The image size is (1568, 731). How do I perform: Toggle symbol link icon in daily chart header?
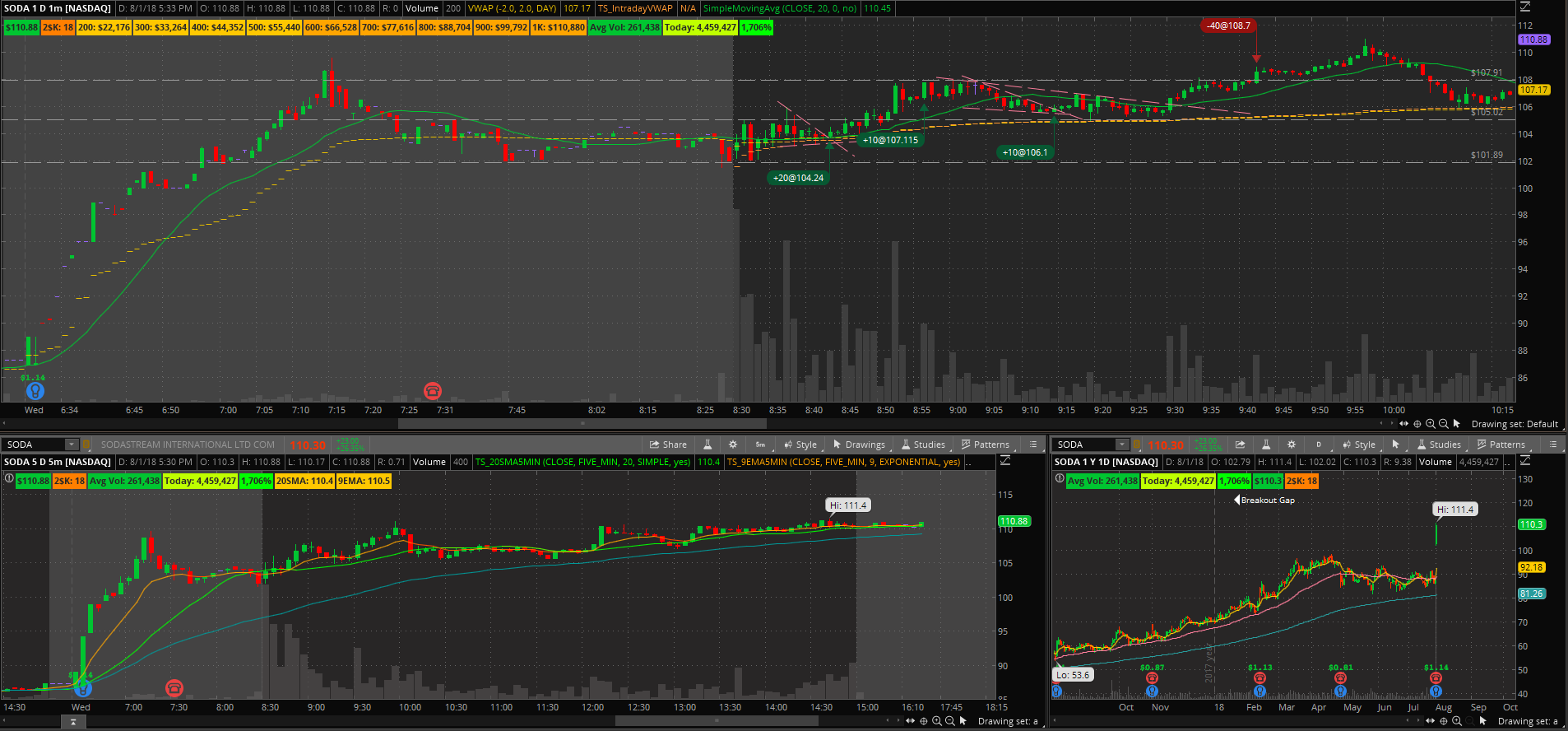pyautogui.click(x=1137, y=445)
